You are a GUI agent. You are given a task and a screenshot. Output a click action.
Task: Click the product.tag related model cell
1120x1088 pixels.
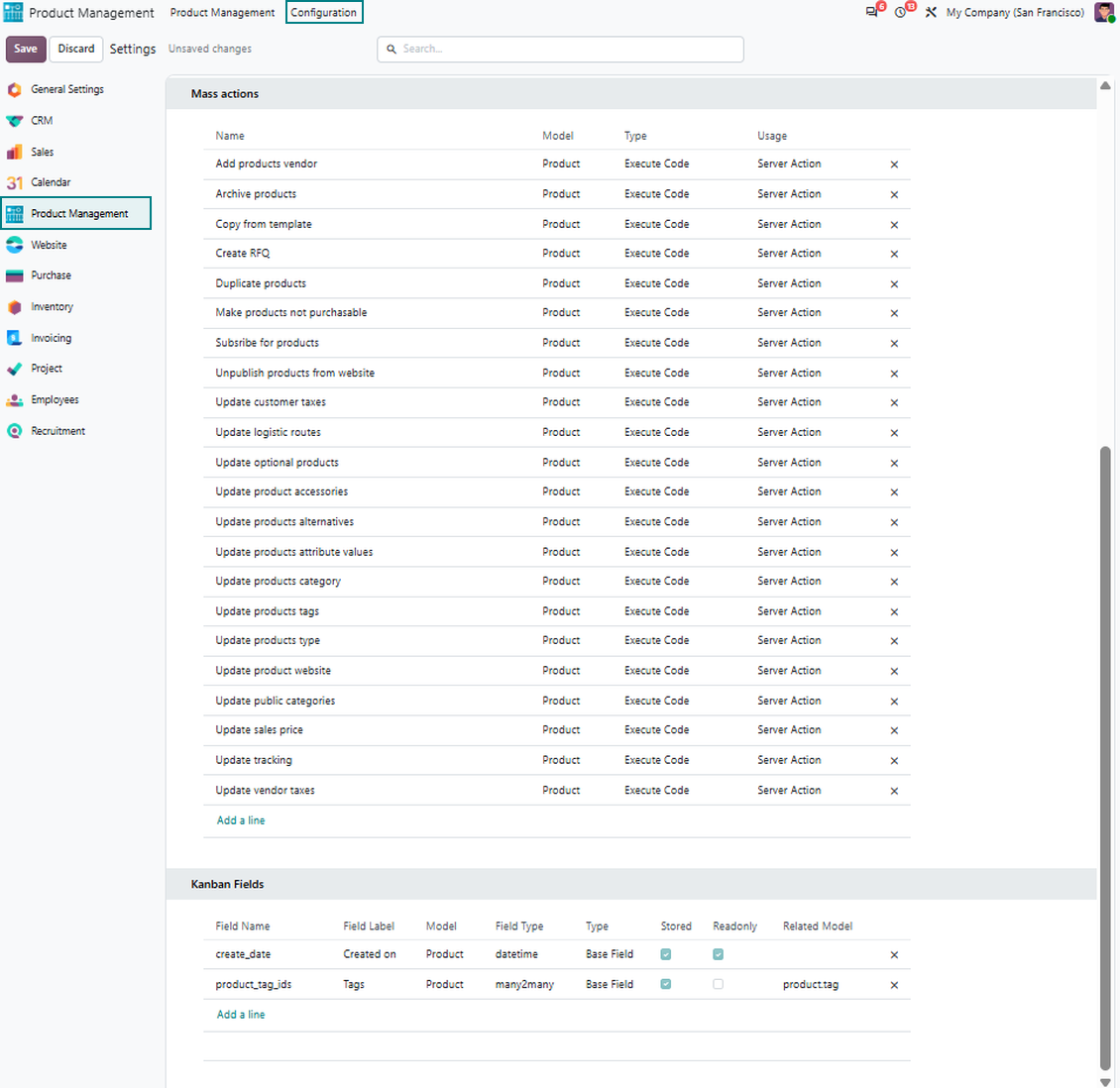point(811,985)
